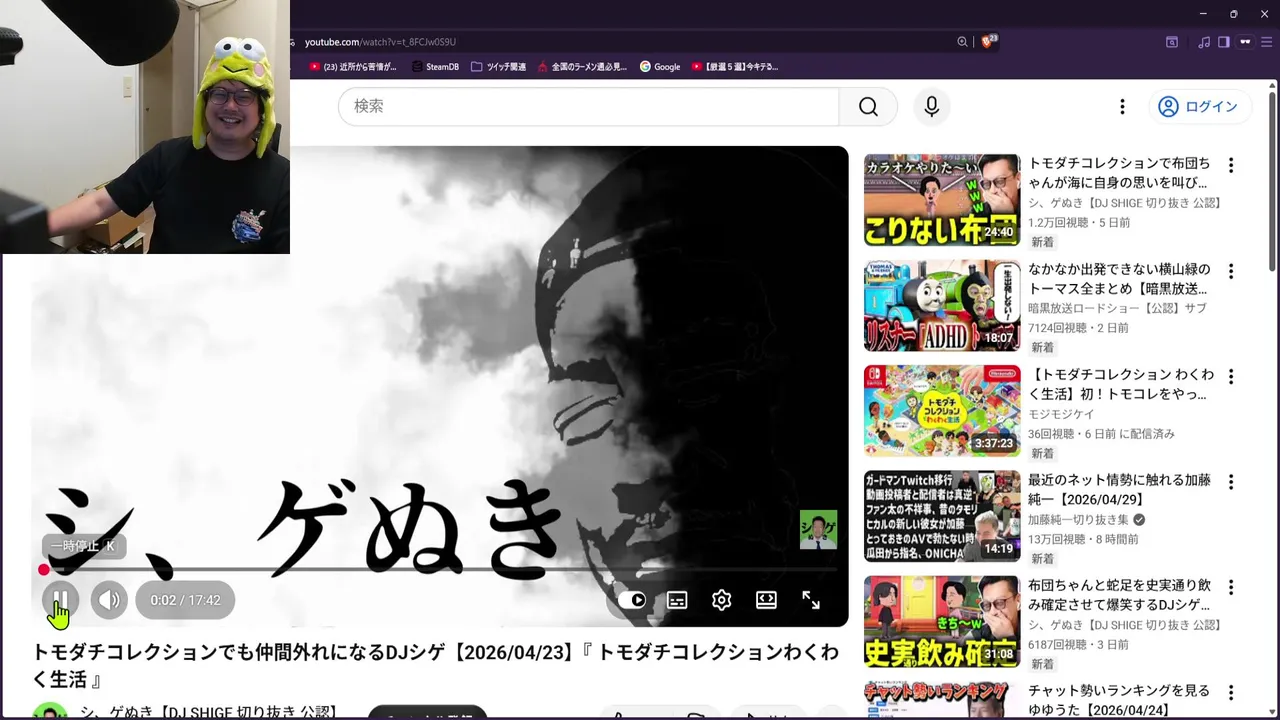This screenshot has height=720, width=1280.
Task: Click the scrollbar up arrow
Action: pos(1272,86)
